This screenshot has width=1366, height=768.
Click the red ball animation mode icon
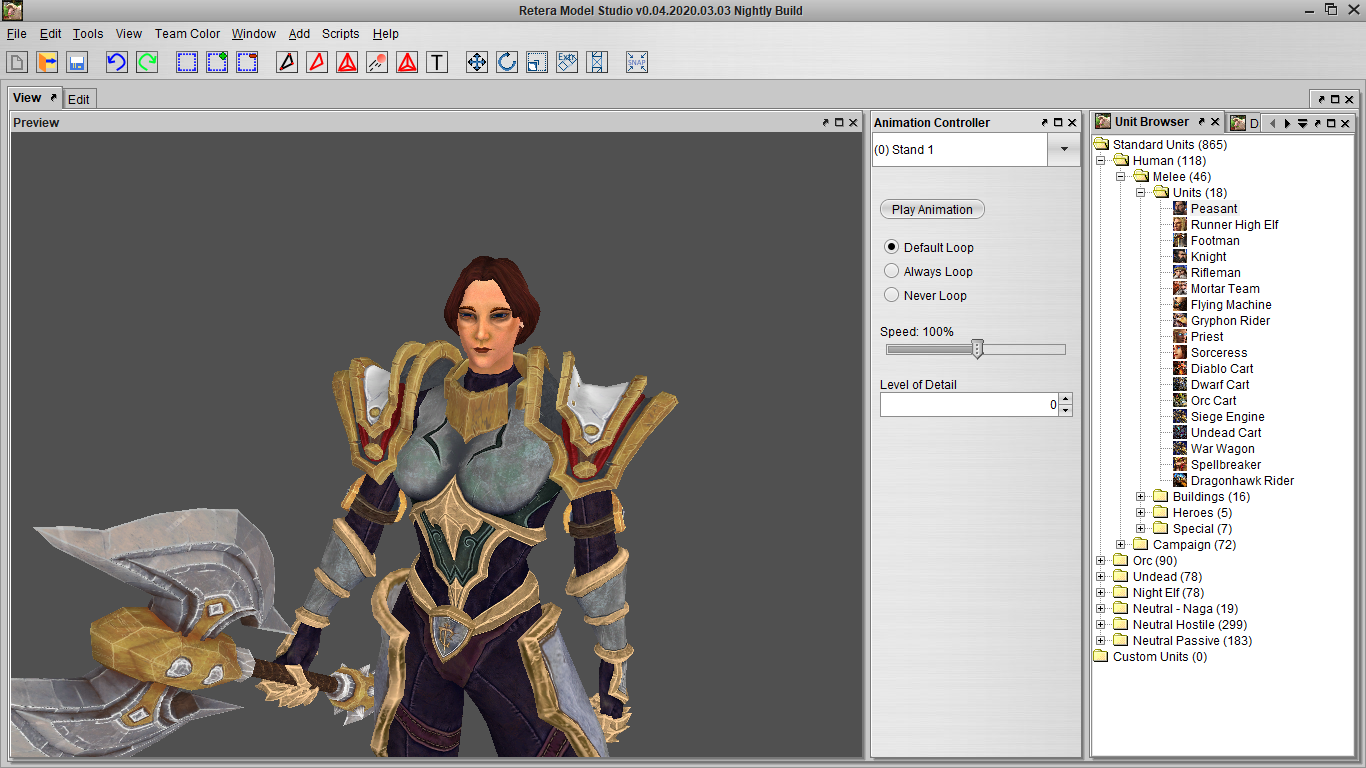click(377, 62)
